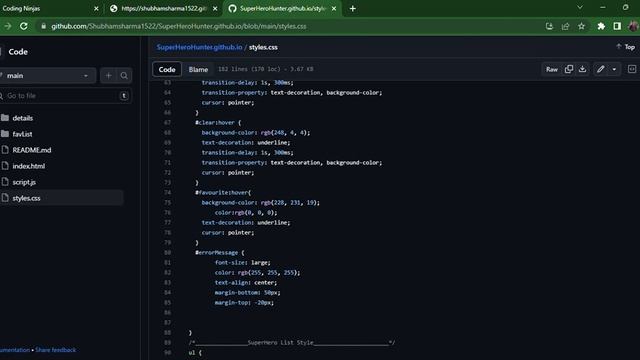Expand the edit options dropdown arrow
The height and width of the screenshot is (360, 640).
[614, 69]
